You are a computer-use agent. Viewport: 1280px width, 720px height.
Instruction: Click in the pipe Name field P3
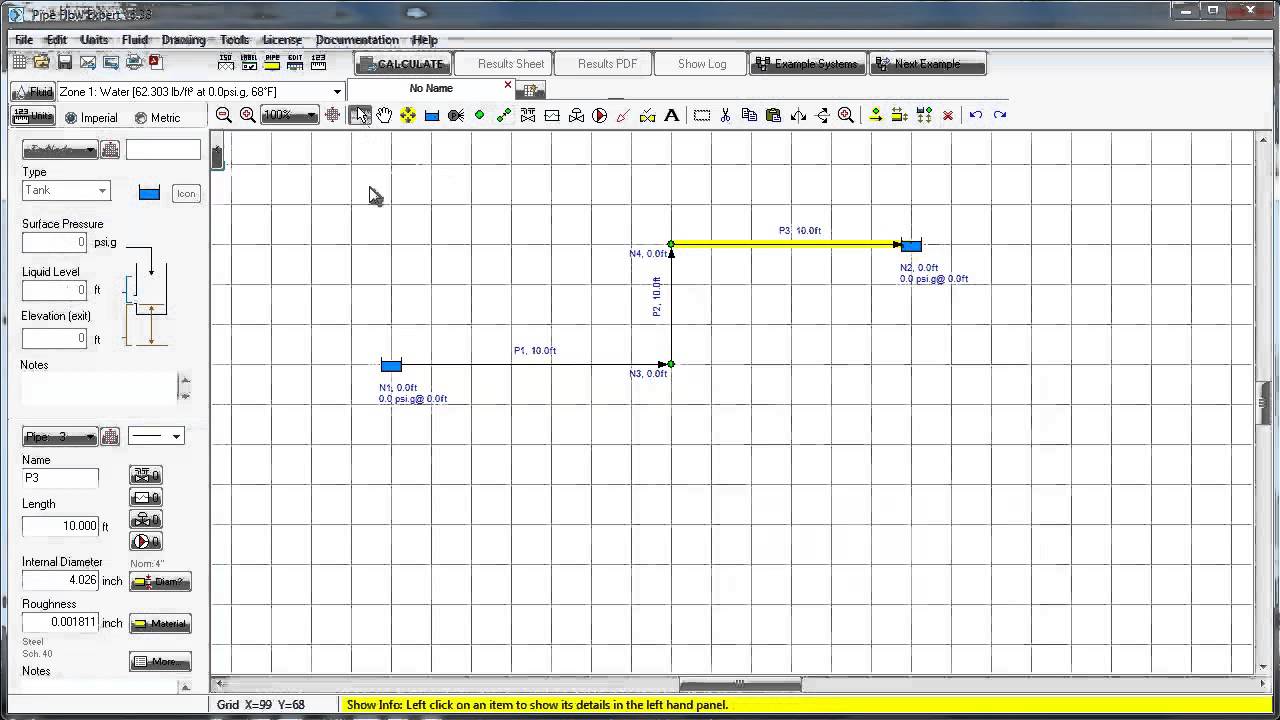click(x=60, y=478)
